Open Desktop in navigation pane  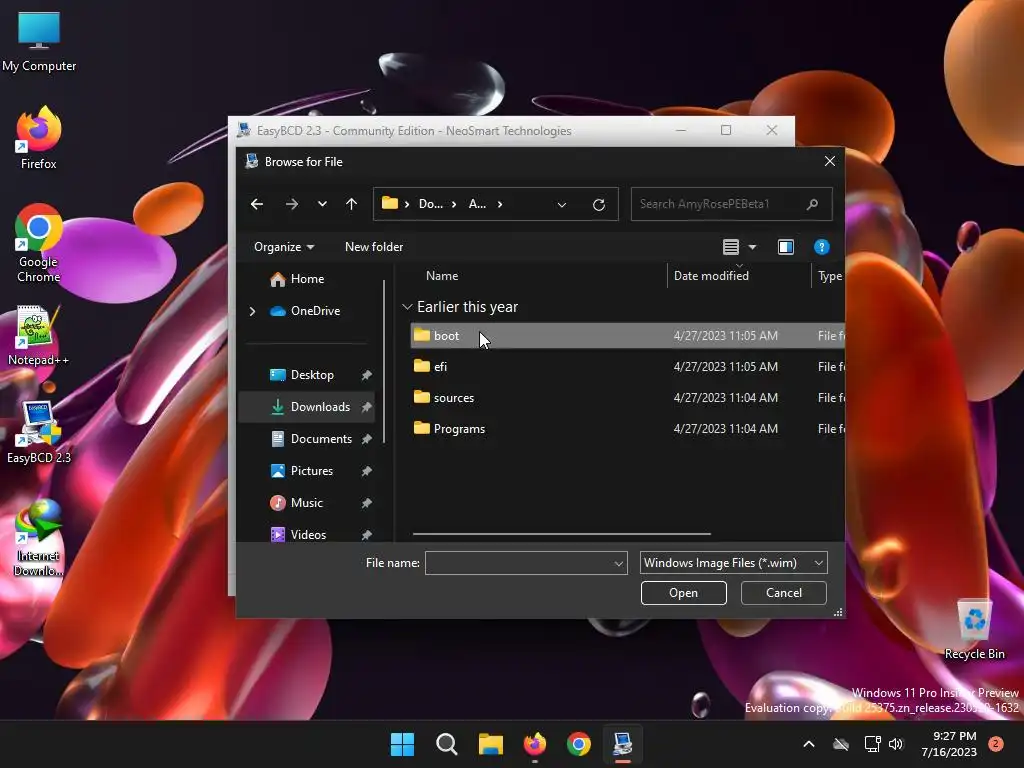point(312,375)
